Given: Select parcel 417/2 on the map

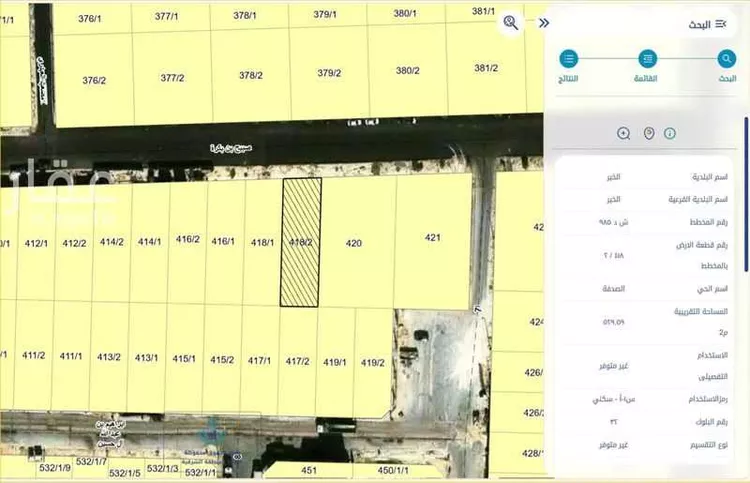Looking at the screenshot, I should [298, 361].
